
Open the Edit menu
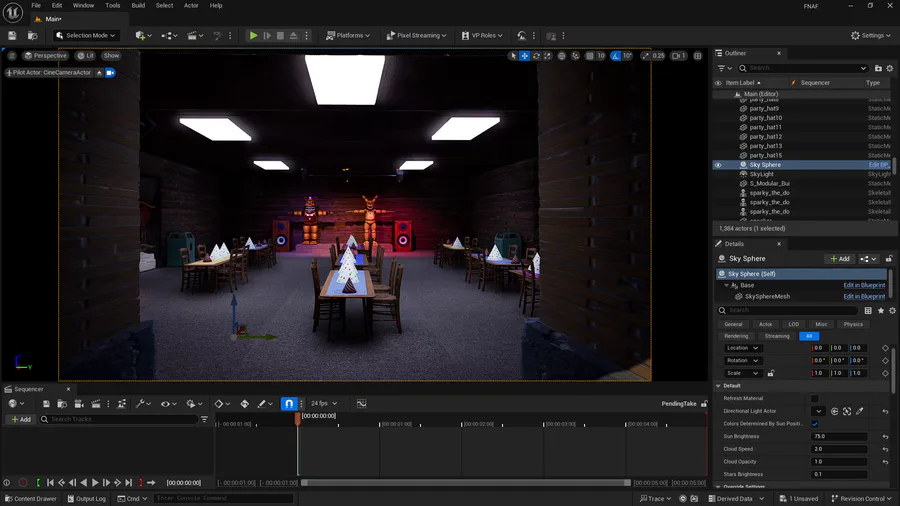click(x=57, y=5)
